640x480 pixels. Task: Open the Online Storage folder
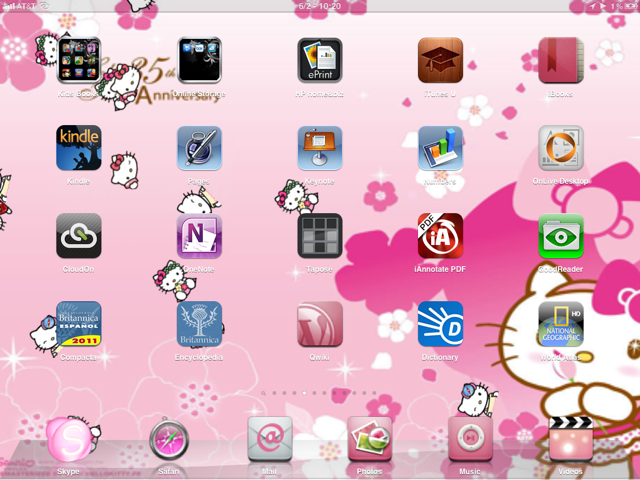click(x=200, y=60)
